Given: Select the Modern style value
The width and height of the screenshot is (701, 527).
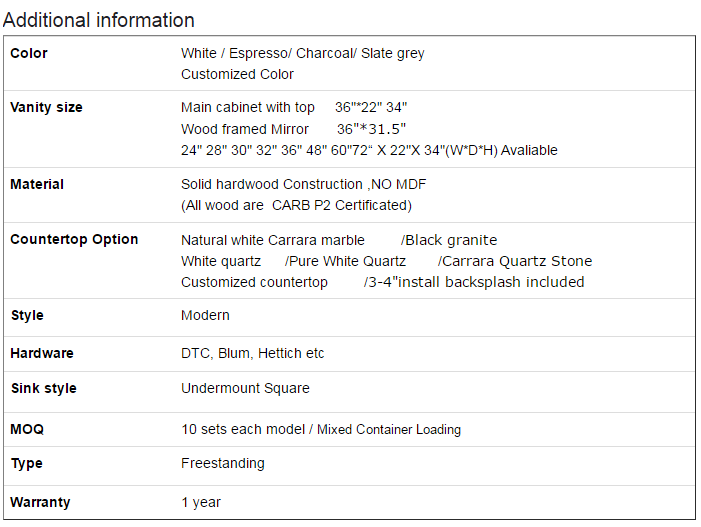Looking at the screenshot, I should (x=205, y=315).
